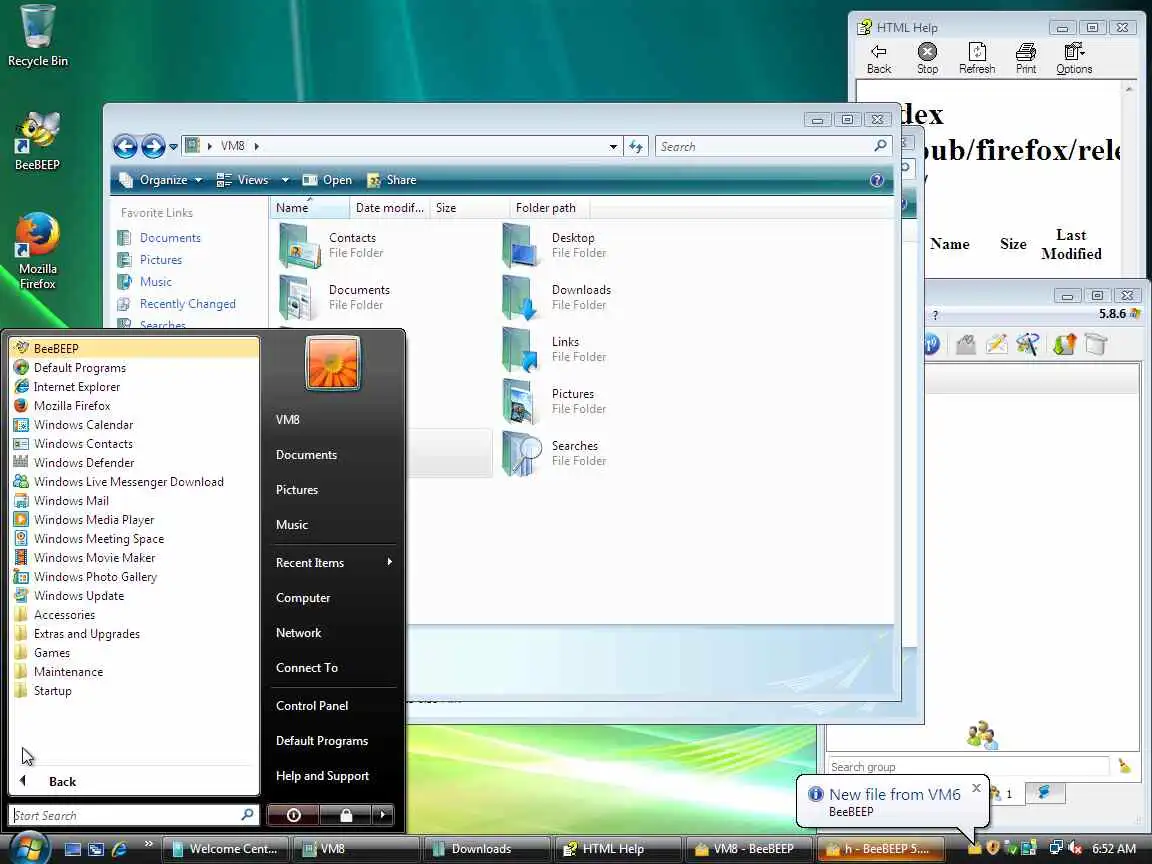
Task: Go forward in Explorer with forward arrow
Action: point(153,146)
